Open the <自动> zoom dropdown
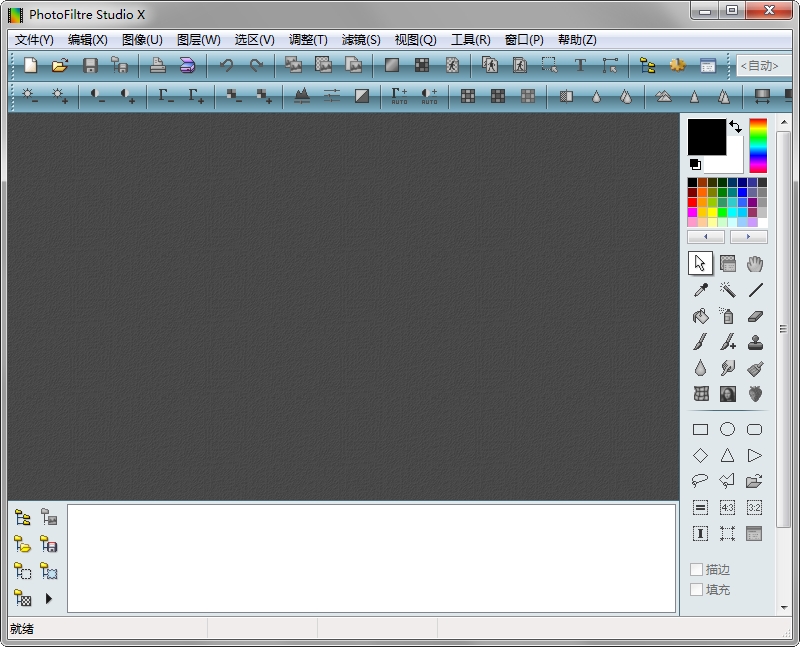This screenshot has height=647, width=800. click(x=764, y=65)
